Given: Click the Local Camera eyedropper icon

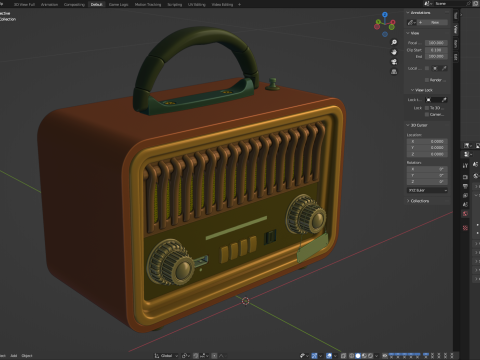Looking at the screenshot, I should (444, 68).
